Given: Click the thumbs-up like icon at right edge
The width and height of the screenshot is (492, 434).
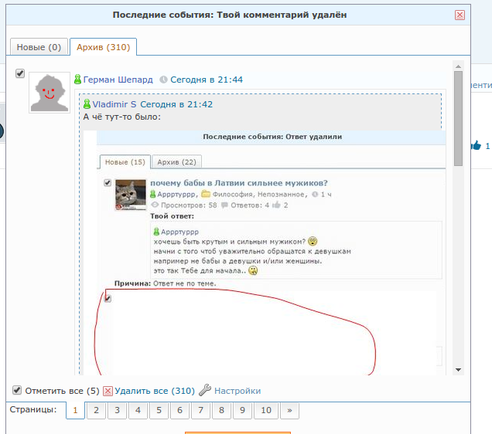Looking at the screenshot, I should pyautogui.click(x=476, y=146).
